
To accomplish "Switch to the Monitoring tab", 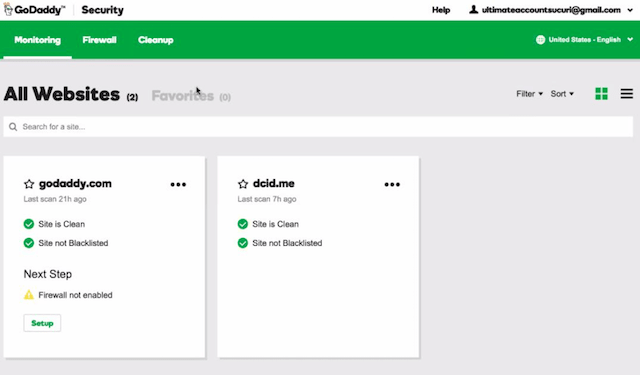I will click(38, 40).
